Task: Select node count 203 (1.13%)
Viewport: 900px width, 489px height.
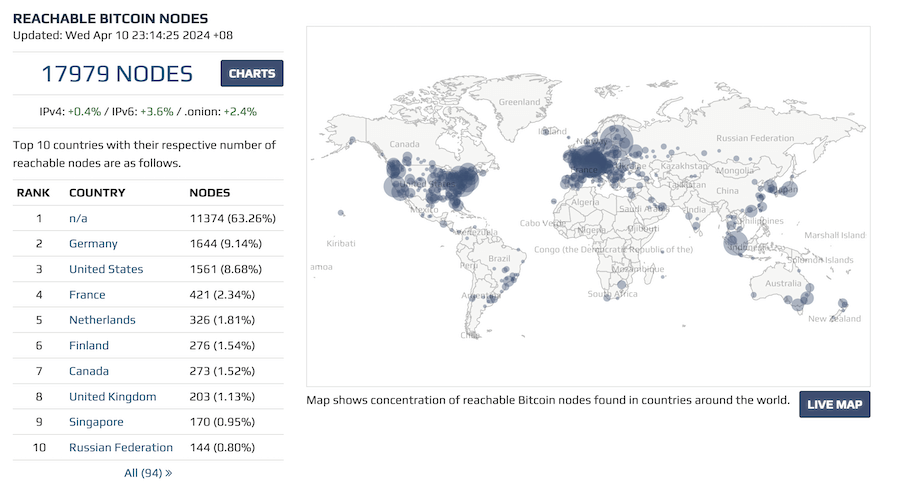Action: pyautogui.click(x=222, y=397)
